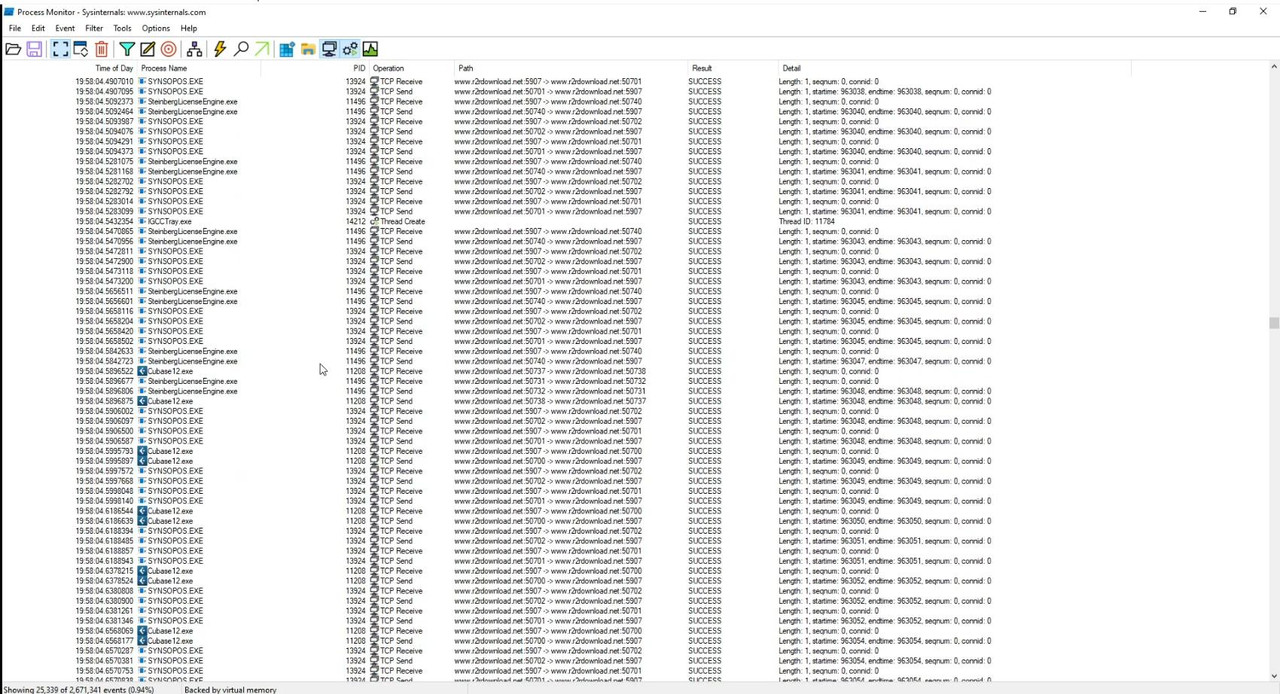Click the path ending 50737 -> r2rdownload.net:50738
This screenshot has width=1280, height=694.
click(x=550, y=371)
